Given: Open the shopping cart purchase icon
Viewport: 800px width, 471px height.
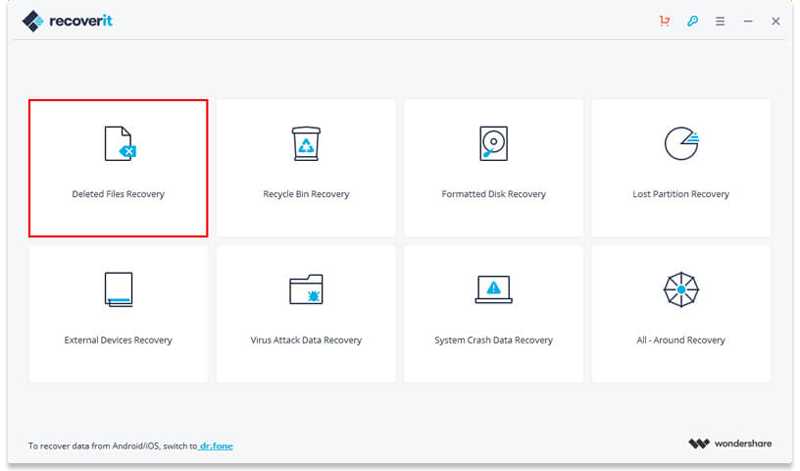Looking at the screenshot, I should coord(664,21).
